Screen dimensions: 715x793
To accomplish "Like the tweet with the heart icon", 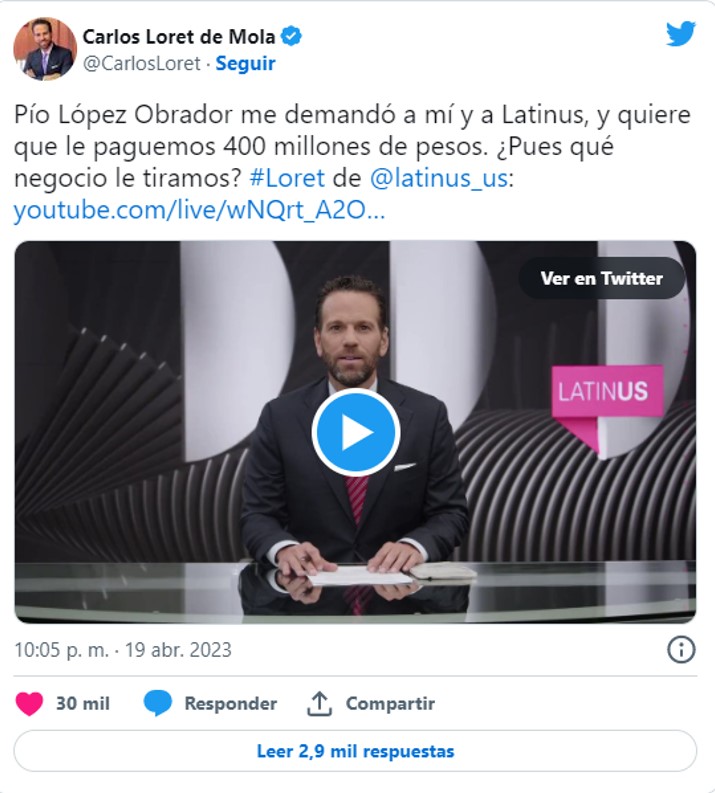I will 29,703.
